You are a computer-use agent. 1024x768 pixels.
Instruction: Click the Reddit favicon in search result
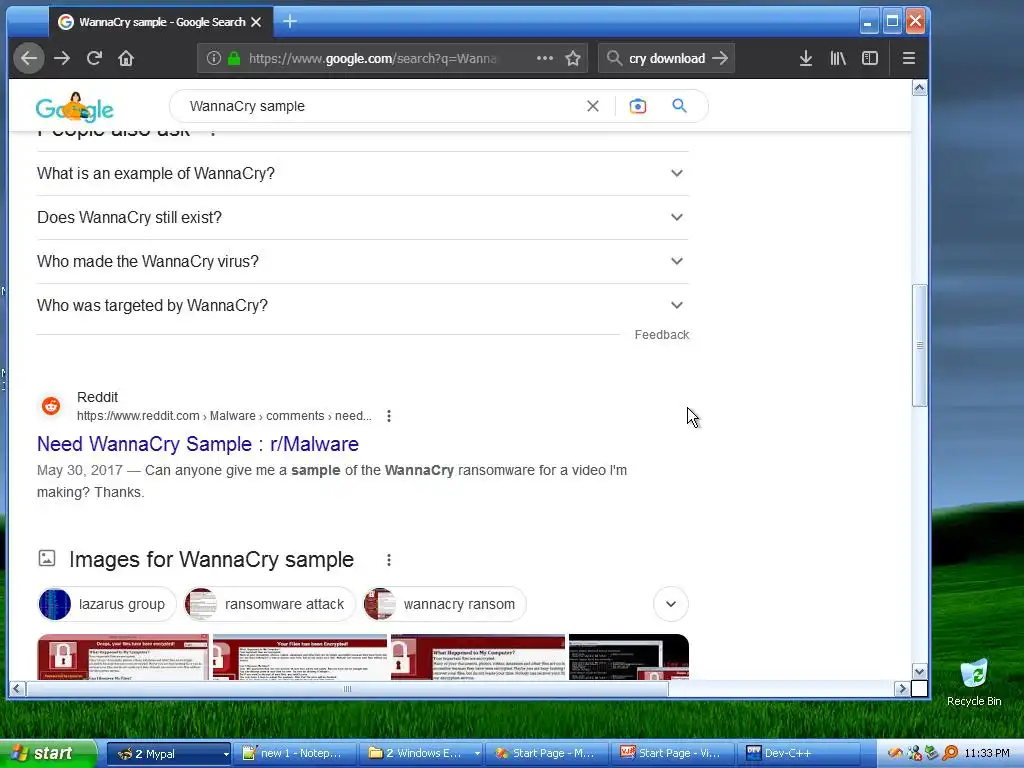coord(51,406)
